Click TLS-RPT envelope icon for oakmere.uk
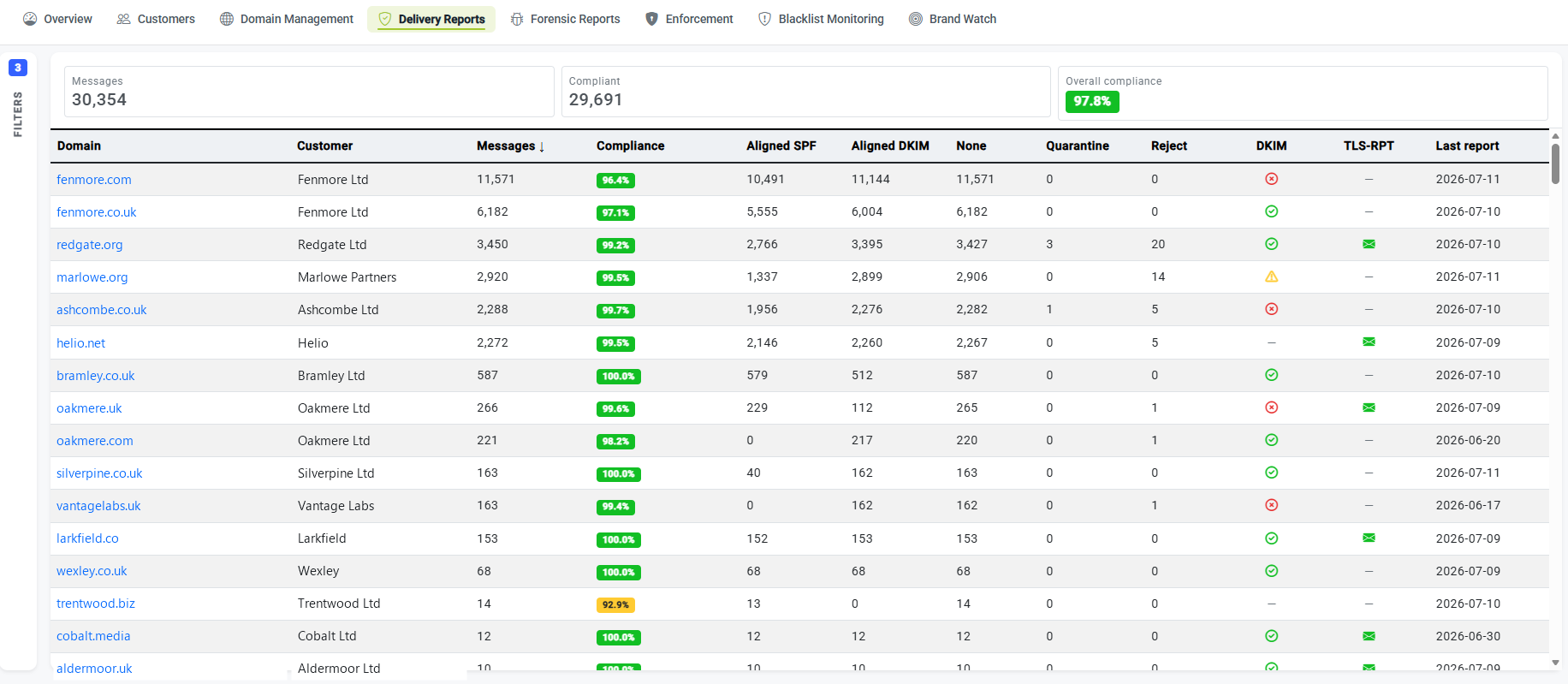Viewport: 1568px width, 684px height. tap(1369, 407)
